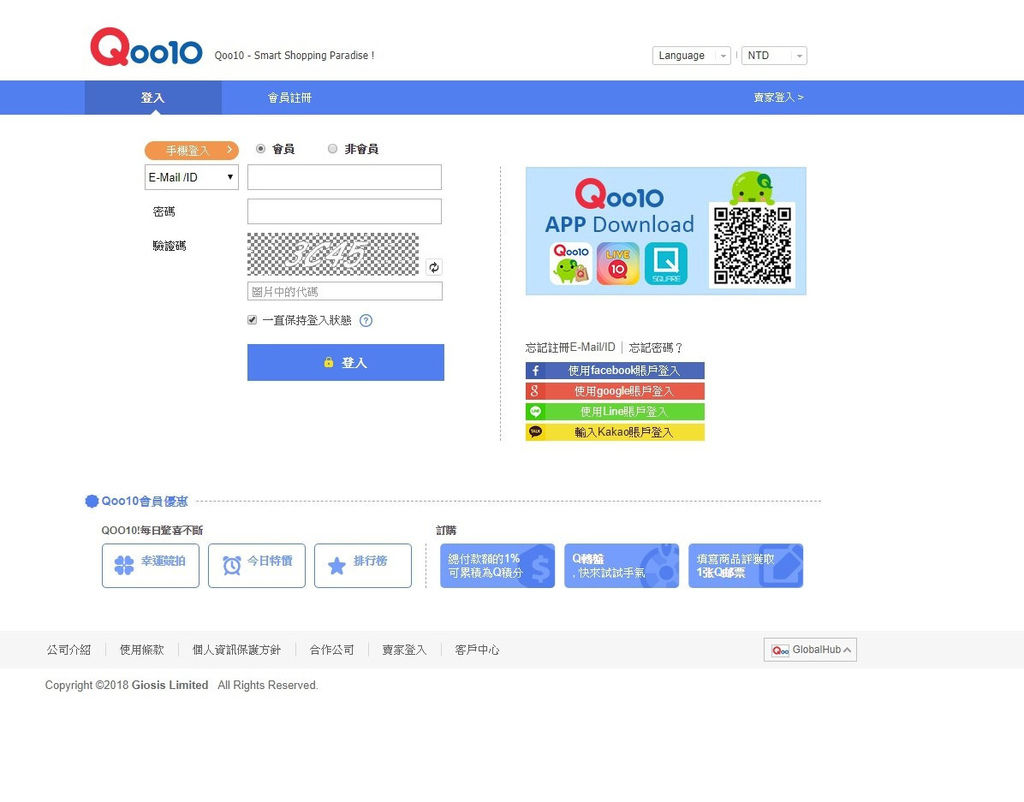Click the captcha image showing 3C45
The width and height of the screenshot is (1024, 802).
coord(333,254)
